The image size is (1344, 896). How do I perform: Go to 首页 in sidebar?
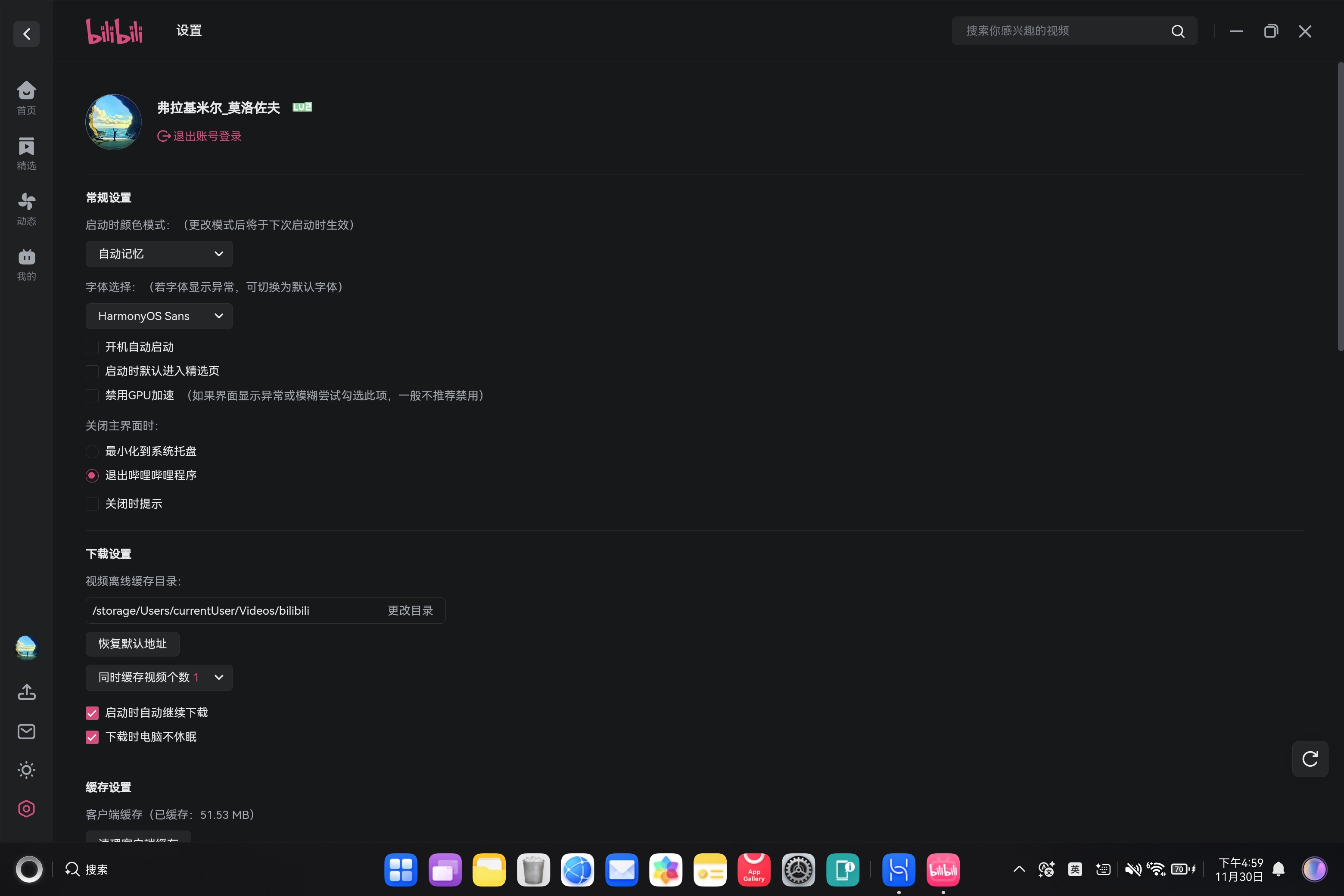pyautogui.click(x=26, y=98)
